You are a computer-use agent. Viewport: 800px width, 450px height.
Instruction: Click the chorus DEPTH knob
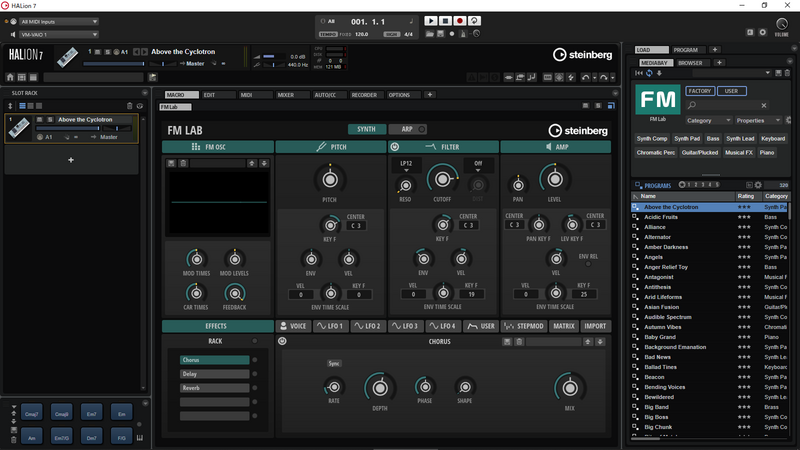tap(380, 388)
